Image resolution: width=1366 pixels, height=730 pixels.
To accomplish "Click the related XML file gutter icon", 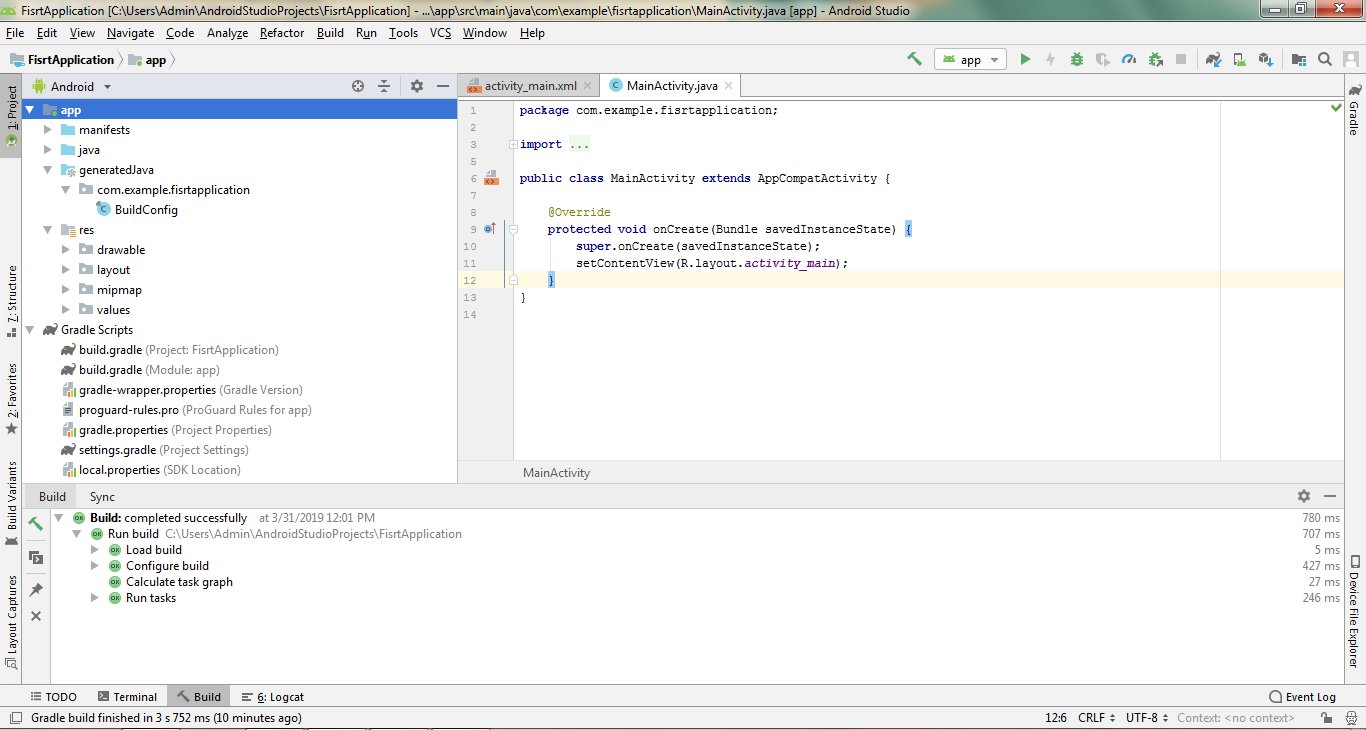I will click(x=490, y=179).
